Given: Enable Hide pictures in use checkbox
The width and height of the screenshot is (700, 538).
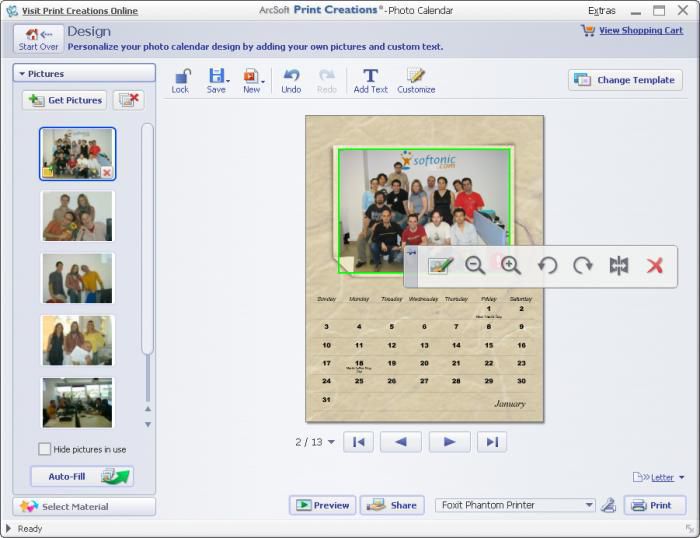Looking at the screenshot, I should 44,449.
